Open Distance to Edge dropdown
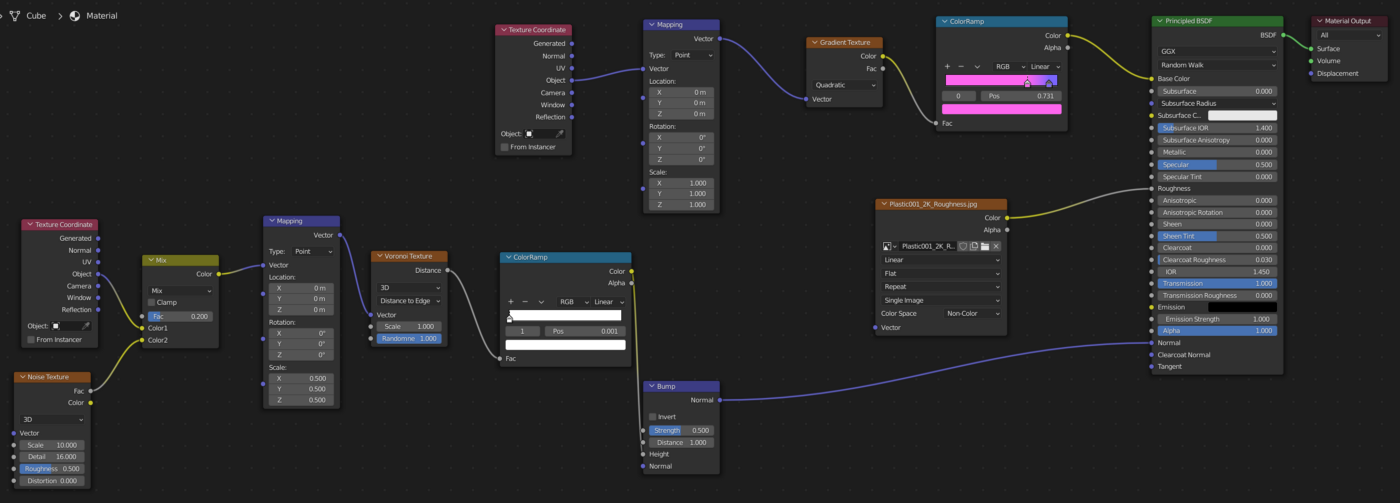The image size is (1400, 503). 409,301
